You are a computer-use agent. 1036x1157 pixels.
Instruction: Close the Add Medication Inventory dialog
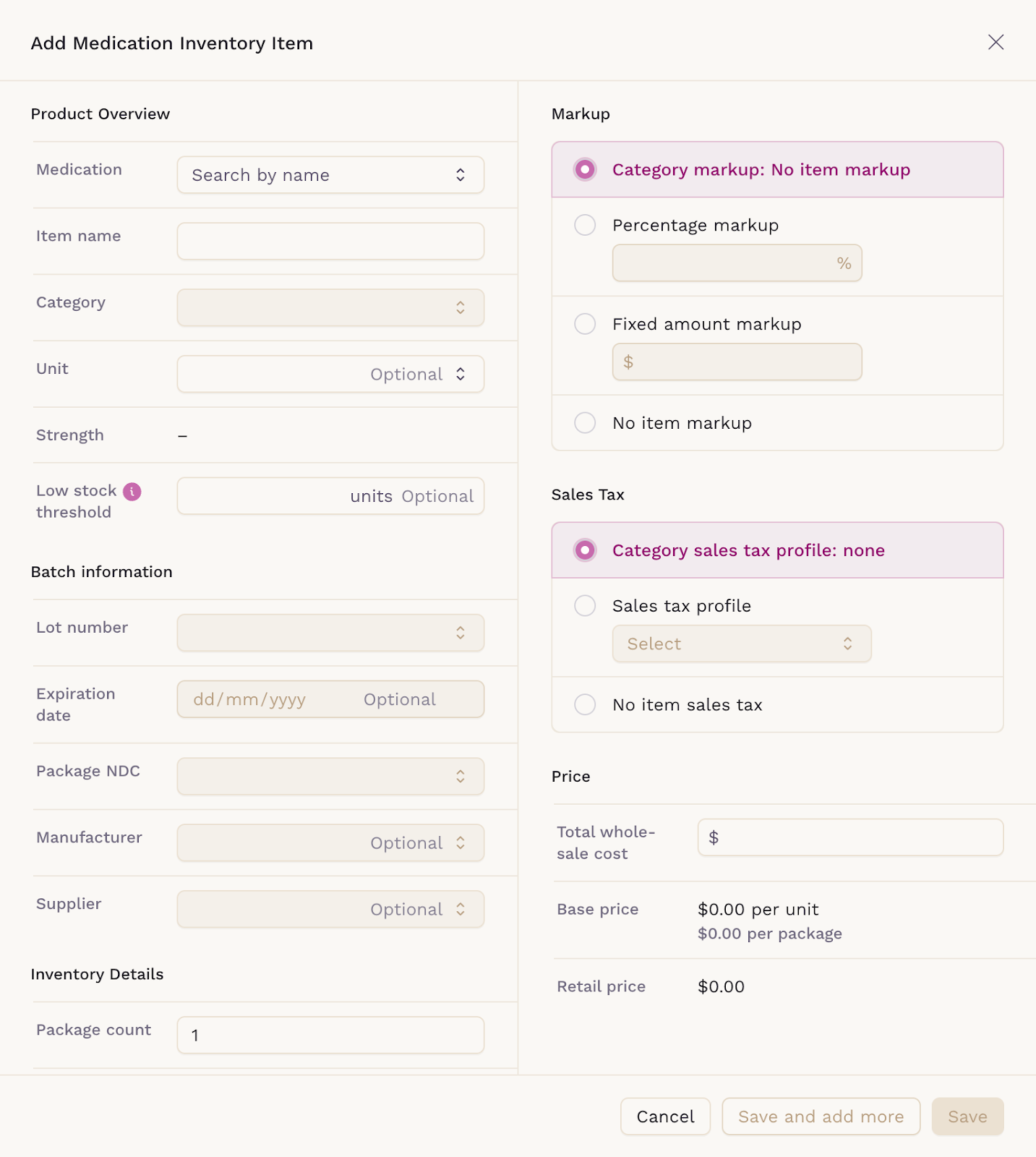pos(996,43)
